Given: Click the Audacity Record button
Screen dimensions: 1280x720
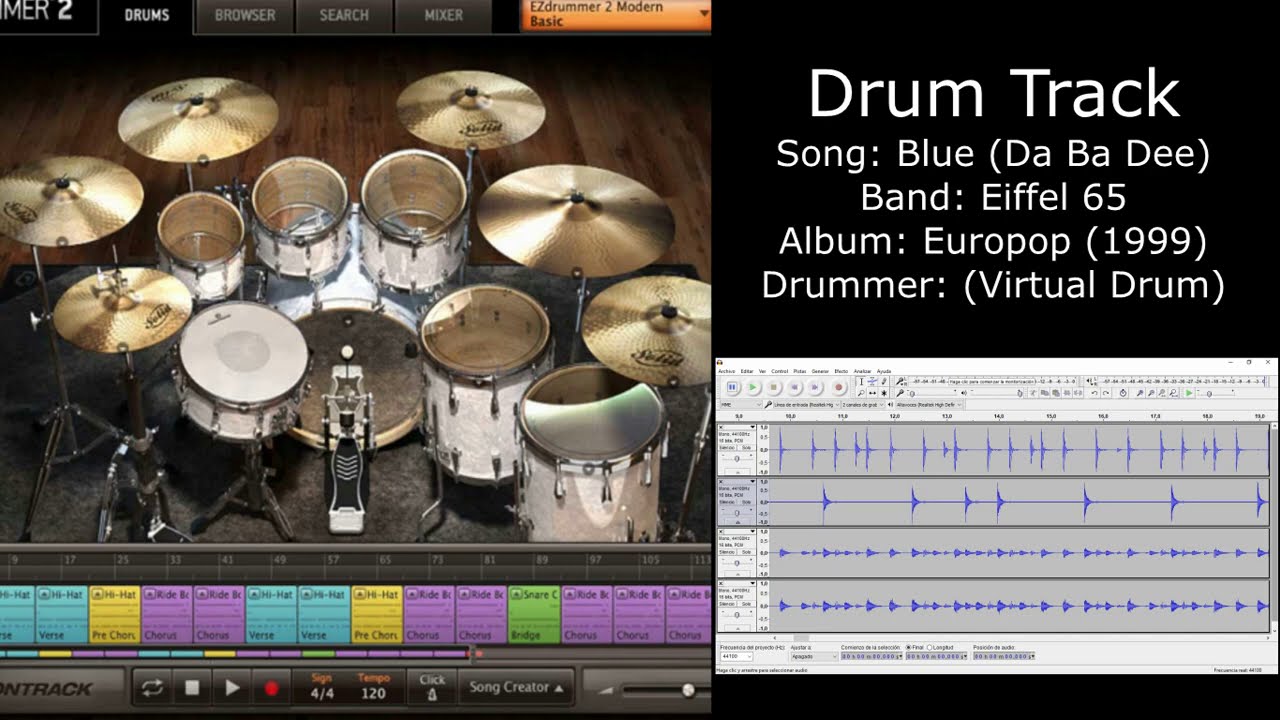Looking at the screenshot, I should [838, 387].
